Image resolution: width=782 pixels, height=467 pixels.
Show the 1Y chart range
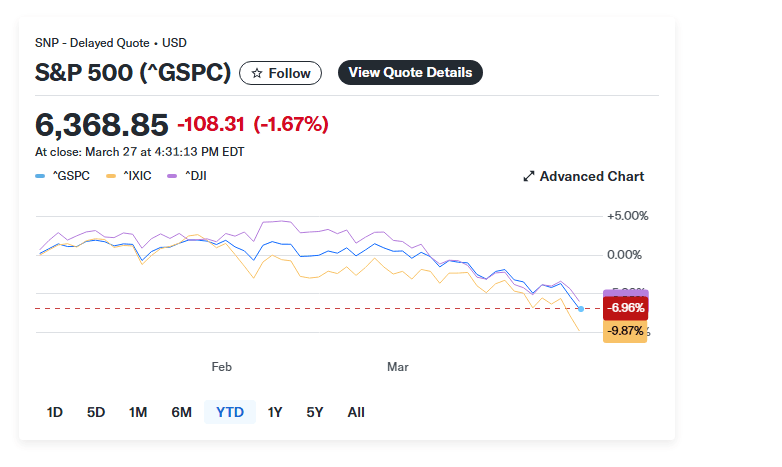[x=275, y=412]
